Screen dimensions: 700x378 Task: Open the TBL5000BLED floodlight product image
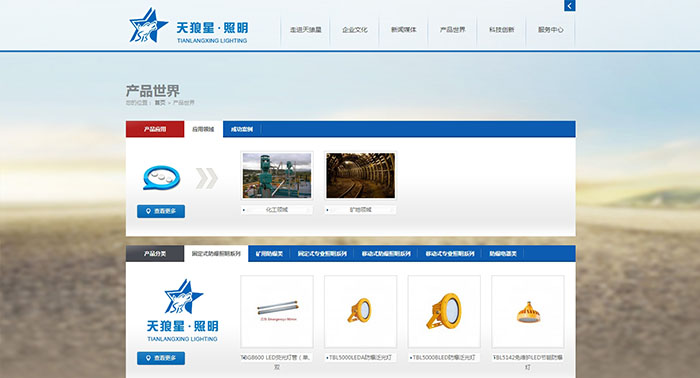(x=444, y=312)
